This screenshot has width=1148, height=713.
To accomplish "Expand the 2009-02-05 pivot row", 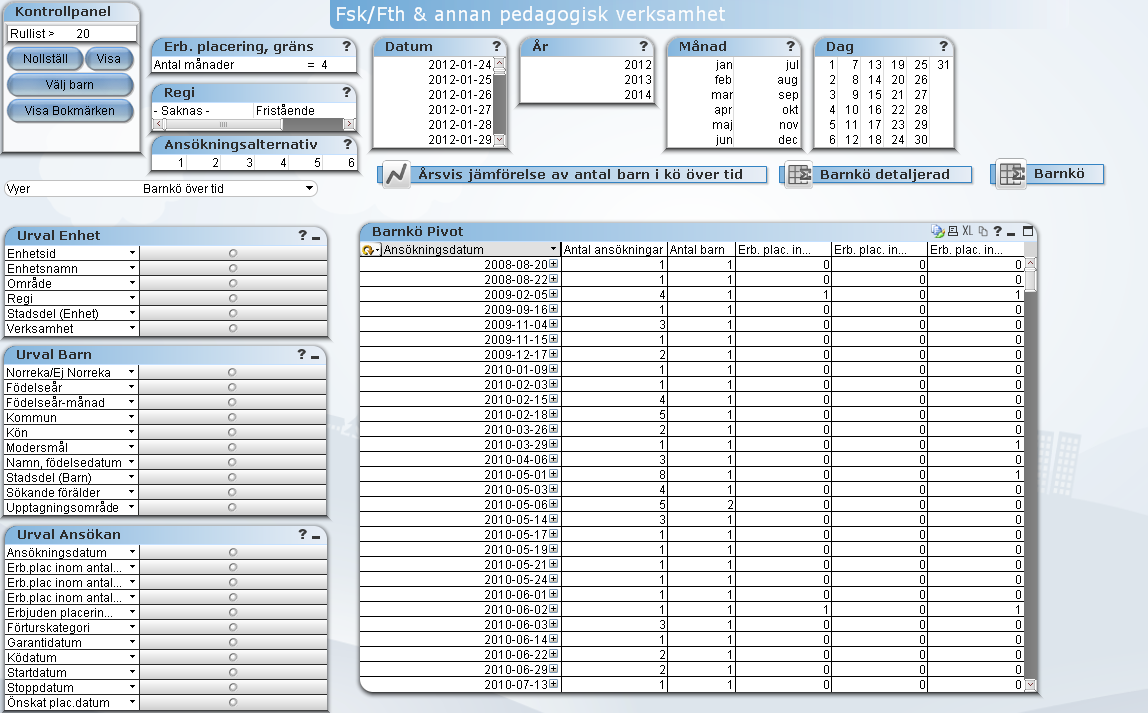I will click(x=554, y=294).
